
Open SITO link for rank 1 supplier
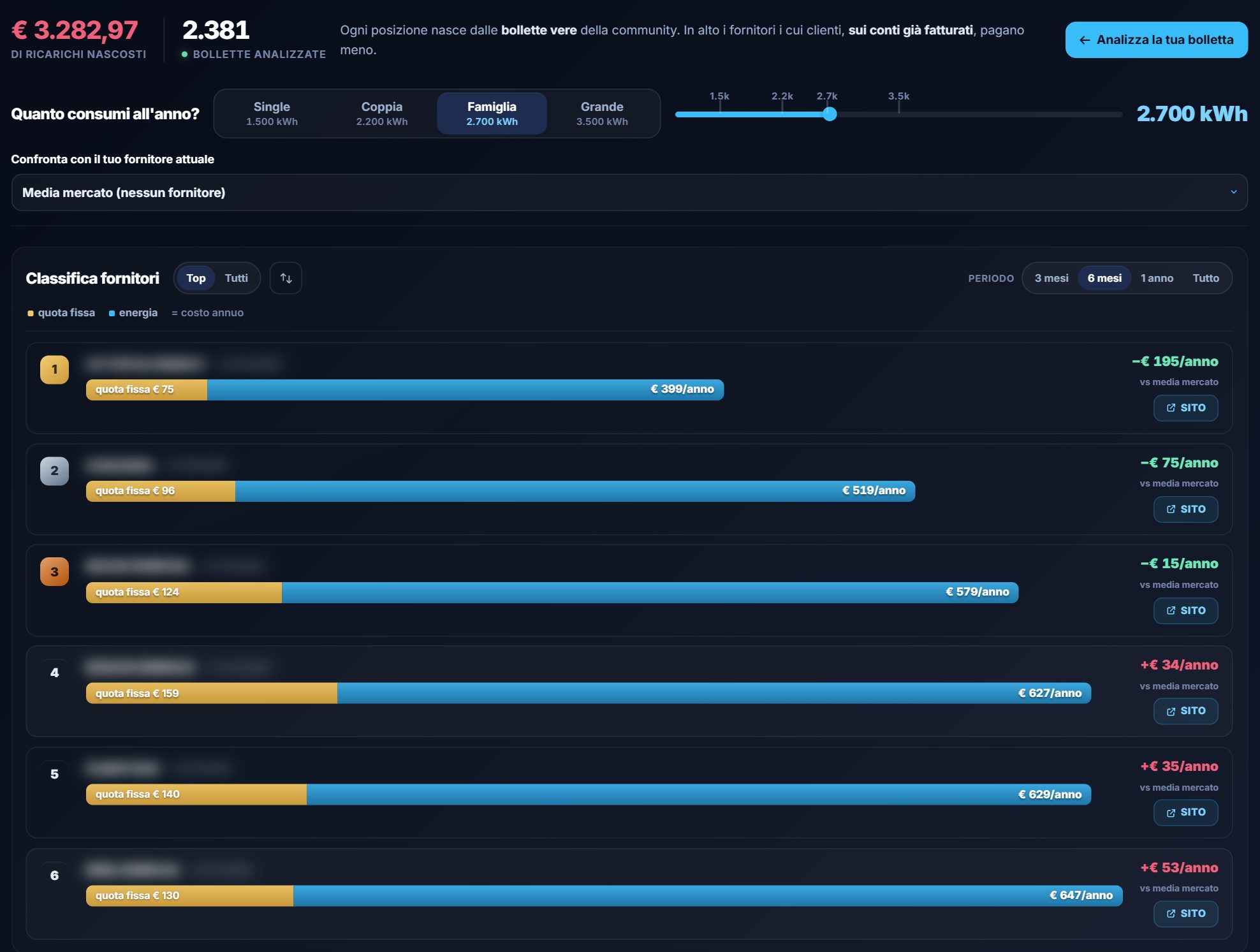click(1185, 408)
